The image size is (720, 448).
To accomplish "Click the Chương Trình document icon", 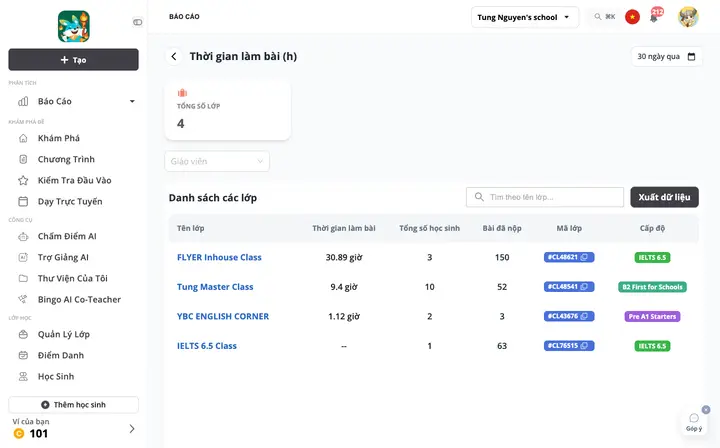I will [23, 159].
